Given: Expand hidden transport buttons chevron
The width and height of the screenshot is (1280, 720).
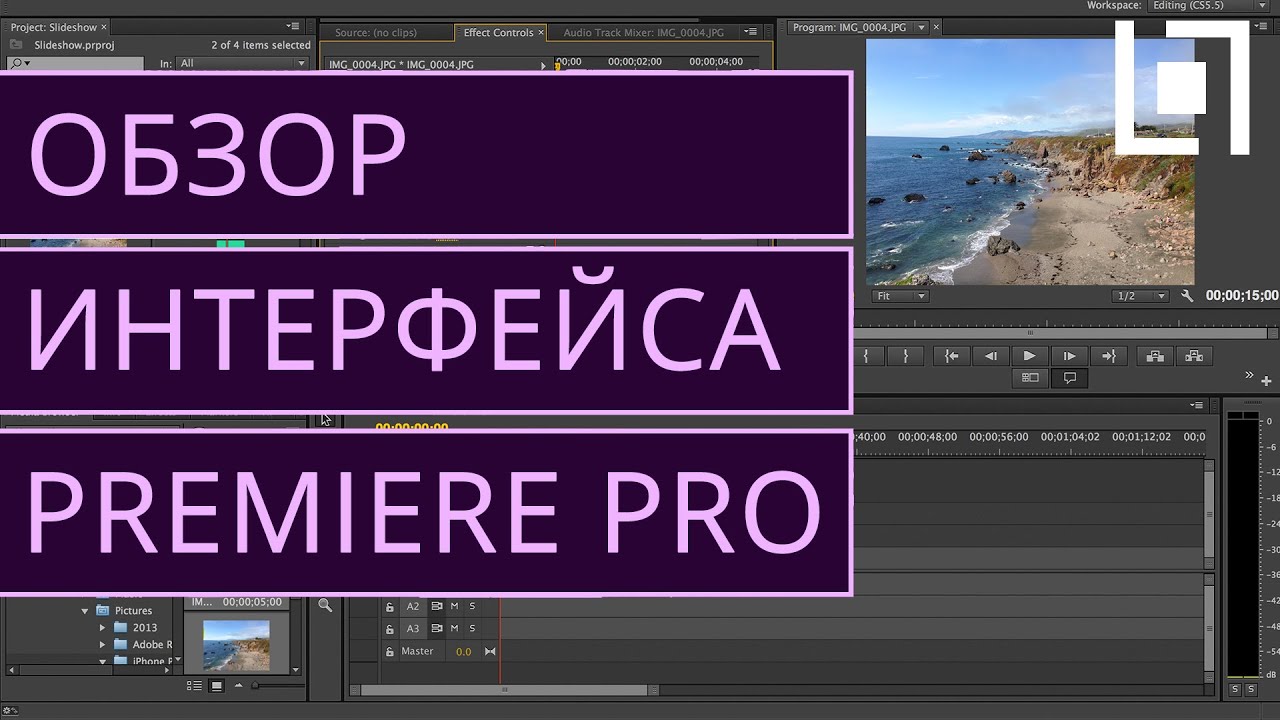Looking at the screenshot, I should [1248, 375].
